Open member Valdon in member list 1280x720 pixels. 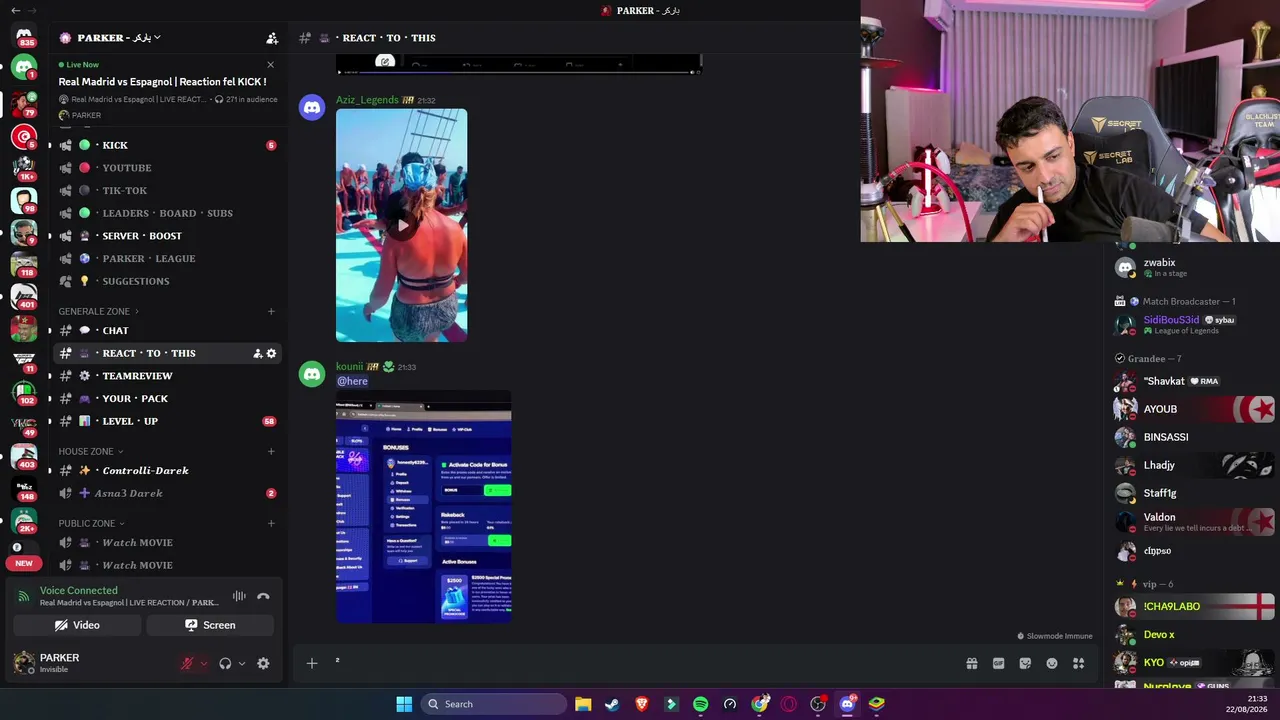[x=1195, y=521]
